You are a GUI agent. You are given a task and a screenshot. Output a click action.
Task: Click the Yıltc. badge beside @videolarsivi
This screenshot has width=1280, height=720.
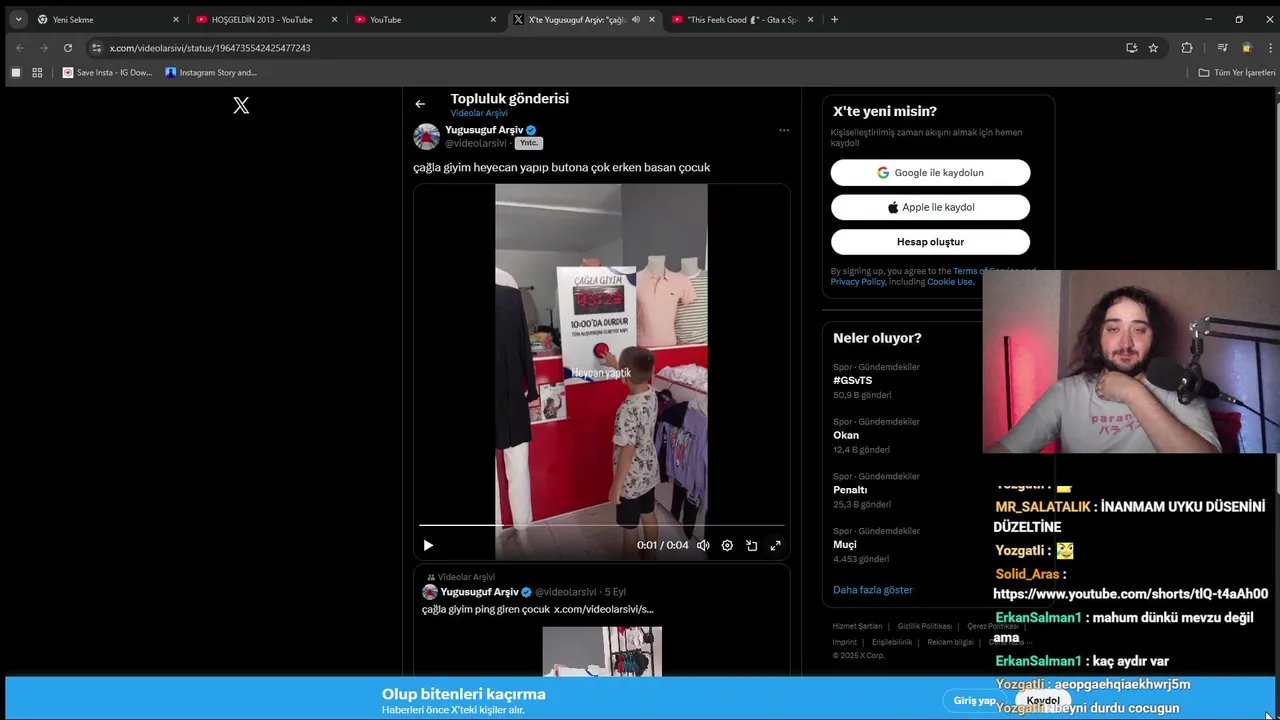pos(529,143)
